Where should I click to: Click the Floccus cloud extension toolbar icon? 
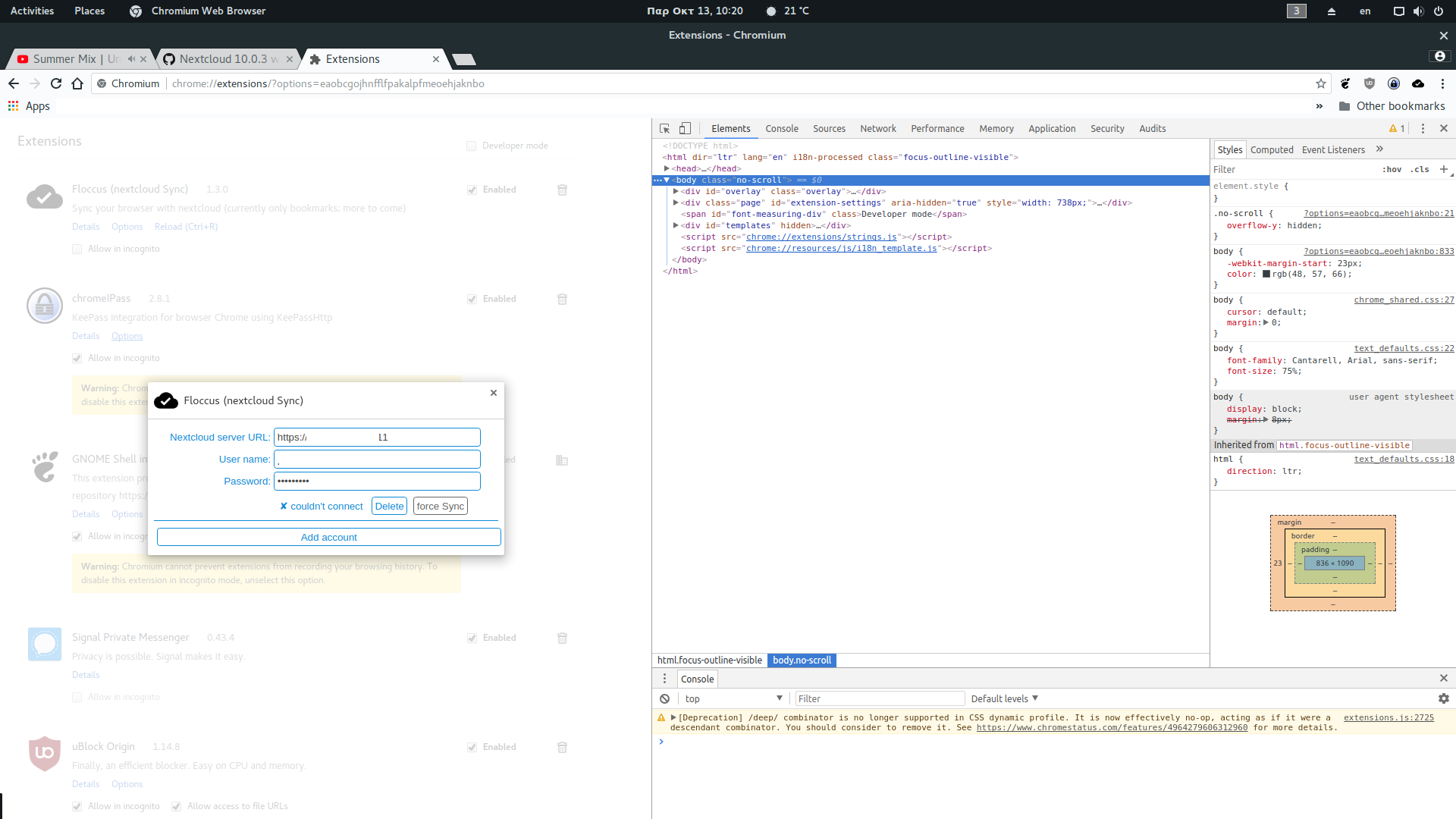pos(1417,83)
